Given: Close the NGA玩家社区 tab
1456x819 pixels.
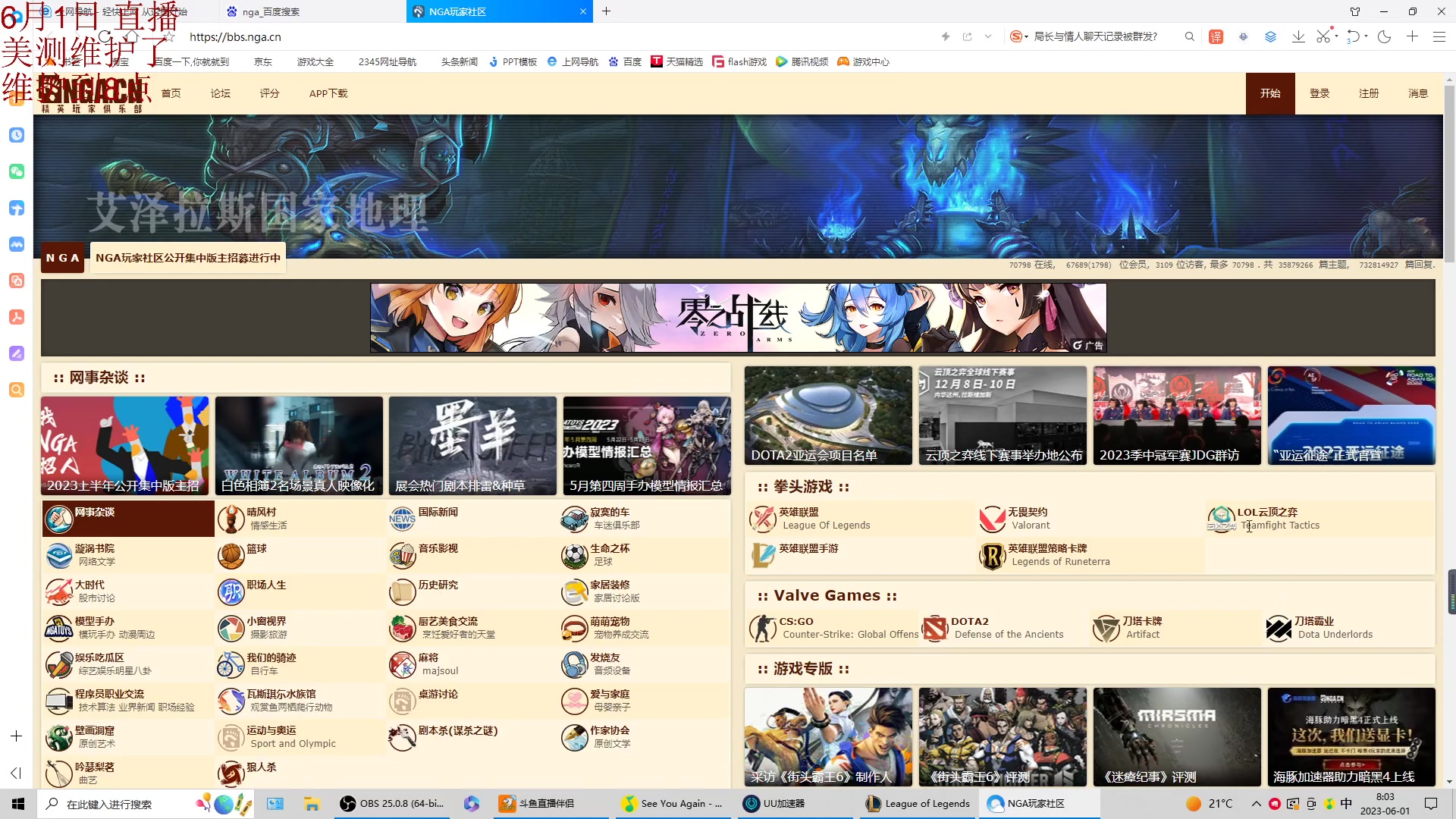Looking at the screenshot, I should [x=582, y=11].
